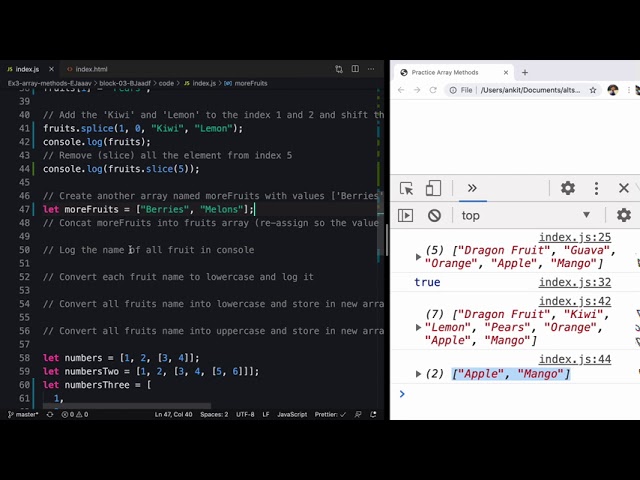Go back in the browser
This screenshot has width=640, height=480.
[401, 90]
